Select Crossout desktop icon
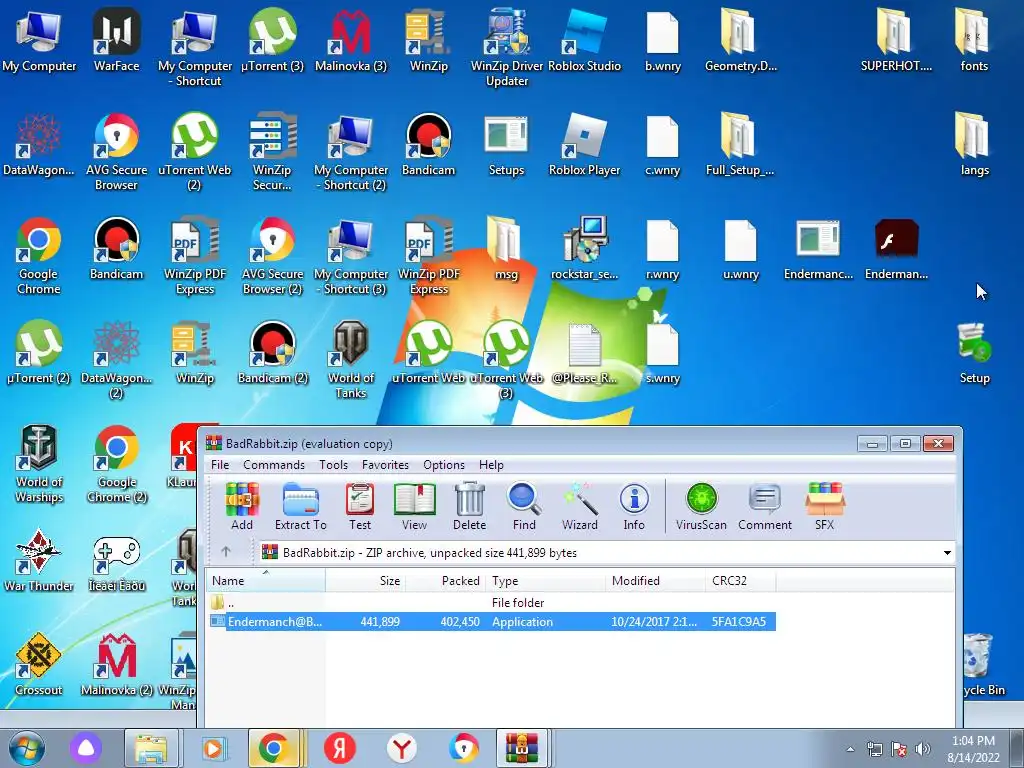The height and width of the screenshot is (768, 1024). (x=39, y=664)
